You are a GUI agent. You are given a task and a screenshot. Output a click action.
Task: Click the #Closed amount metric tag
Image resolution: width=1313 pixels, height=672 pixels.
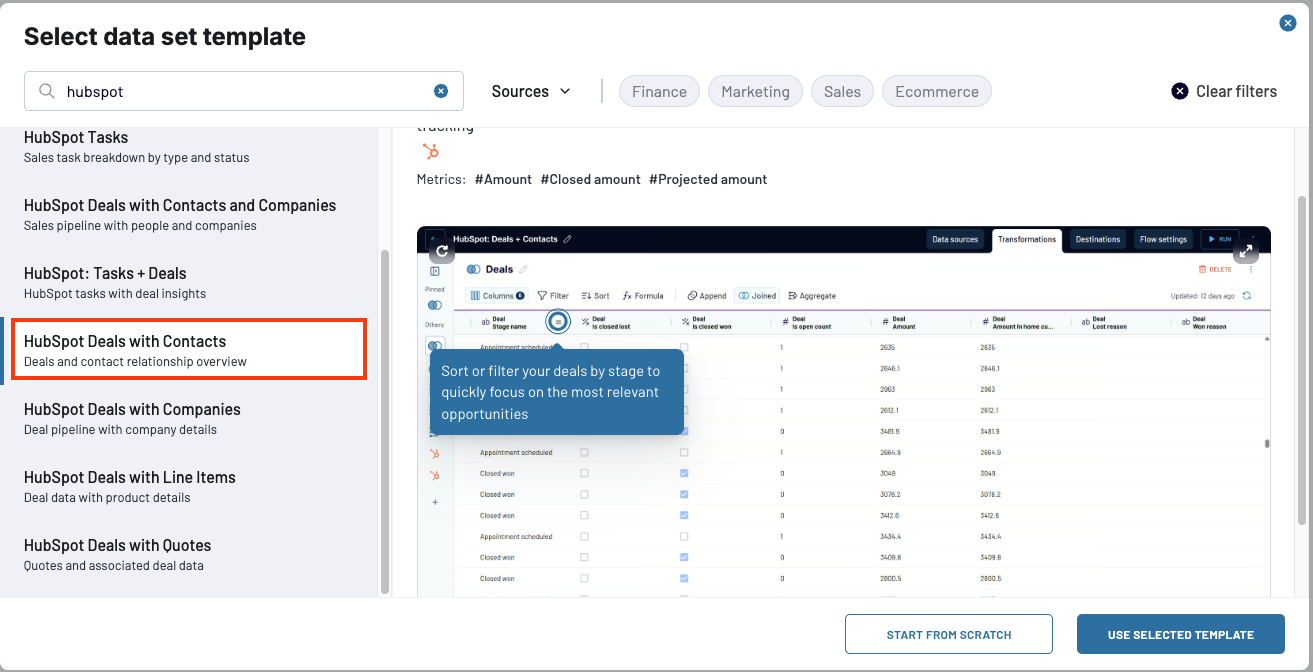pyautogui.click(x=590, y=179)
